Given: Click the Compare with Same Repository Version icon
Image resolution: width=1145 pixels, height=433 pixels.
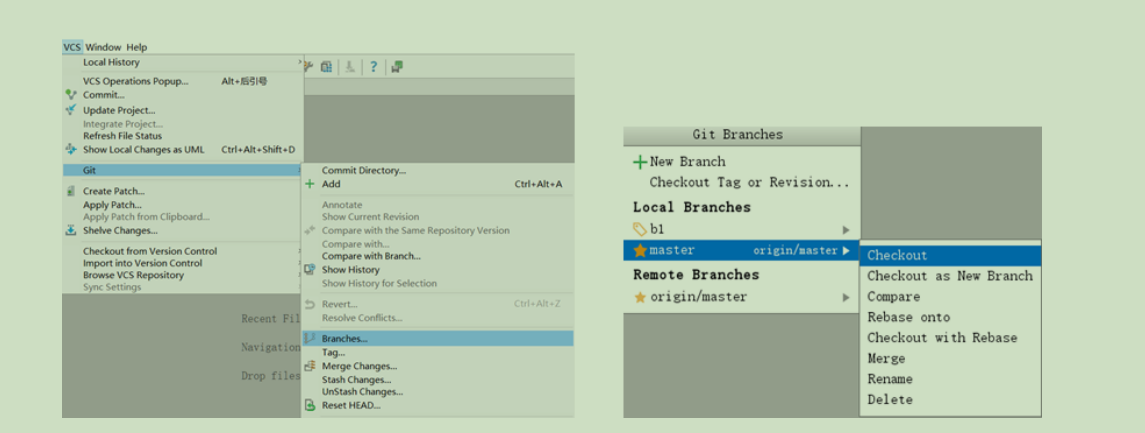Looking at the screenshot, I should tap(310, 231).
